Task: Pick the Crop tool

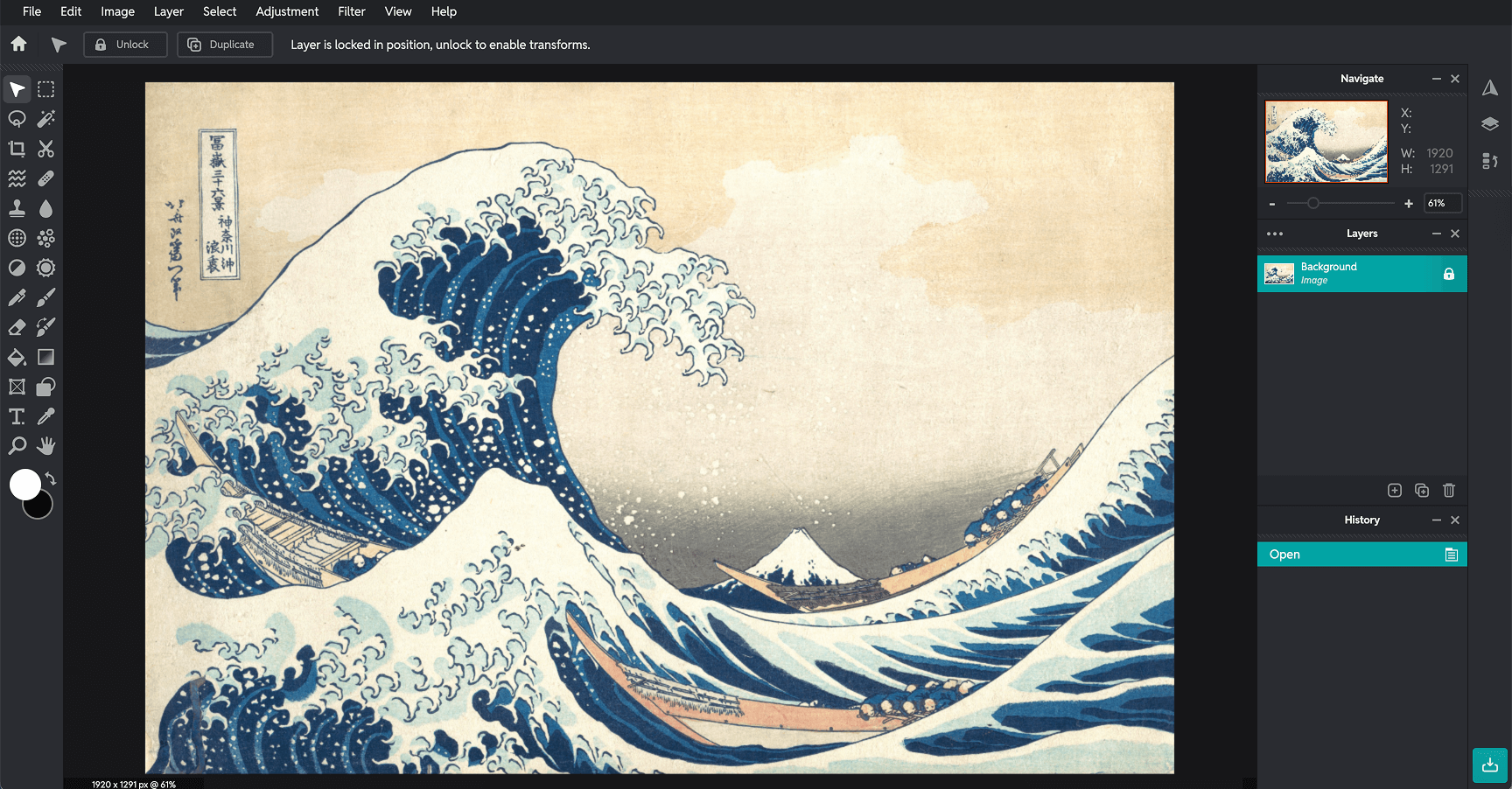Action: click(x=17, y=149)
